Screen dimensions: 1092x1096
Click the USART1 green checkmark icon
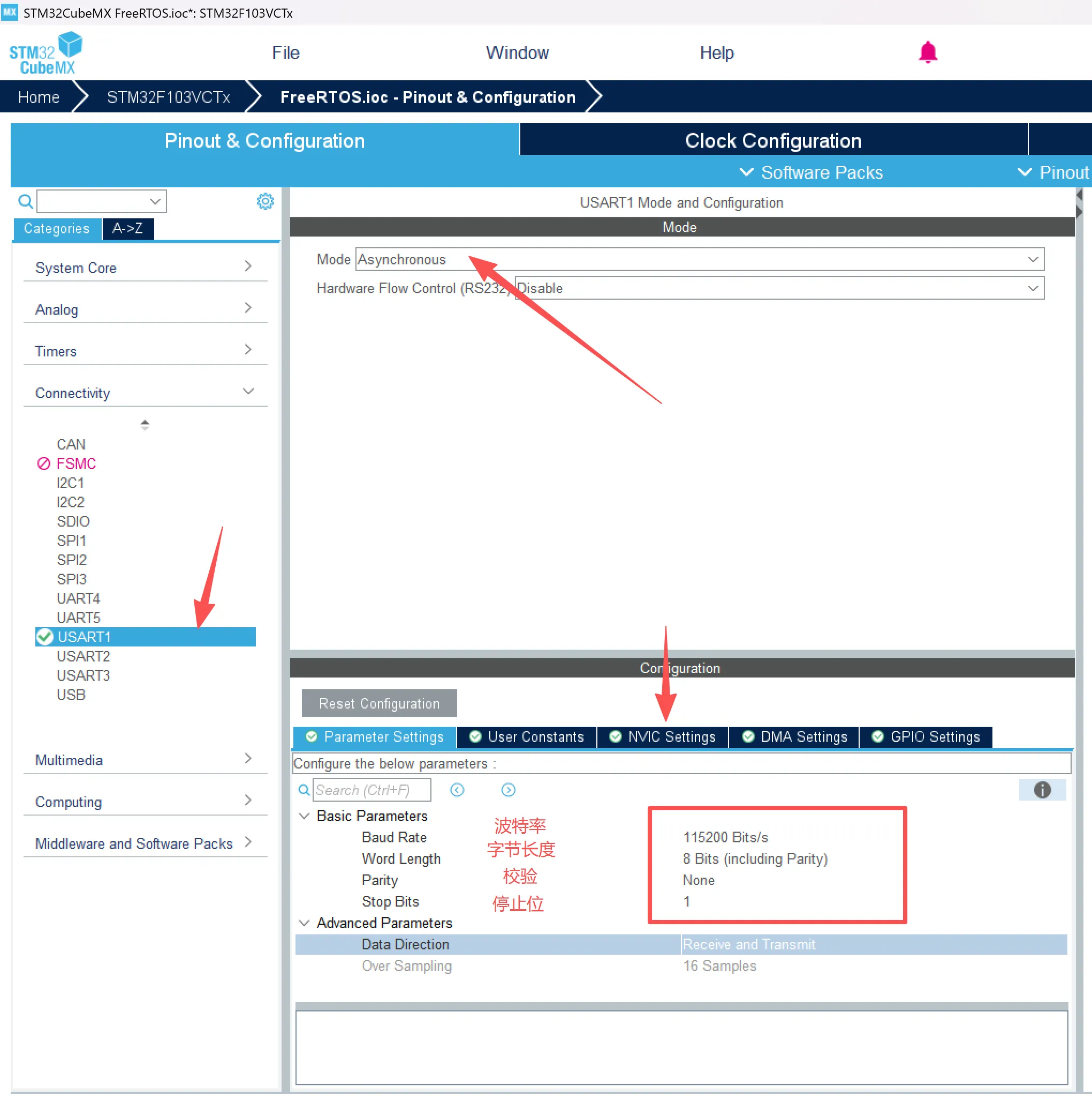tap(45, 636)
